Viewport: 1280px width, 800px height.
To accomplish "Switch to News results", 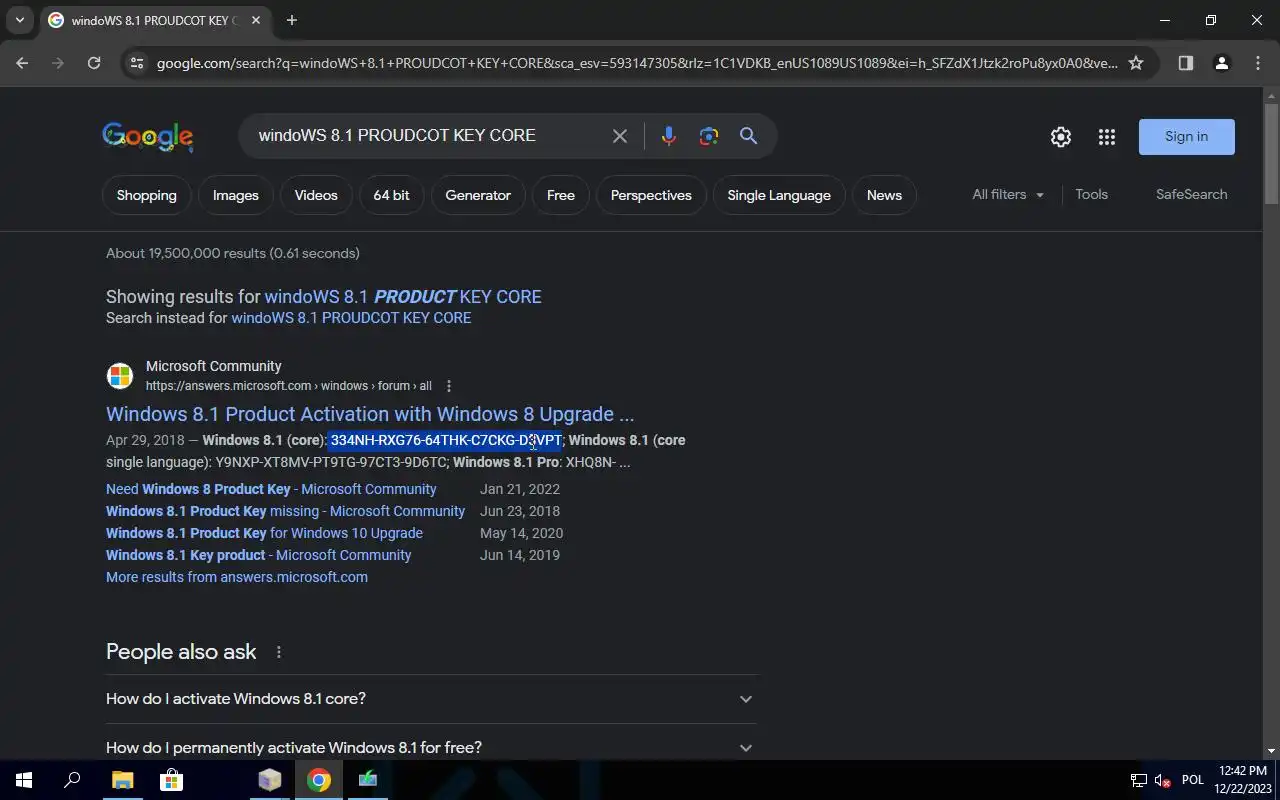I will tap(884, 195).
